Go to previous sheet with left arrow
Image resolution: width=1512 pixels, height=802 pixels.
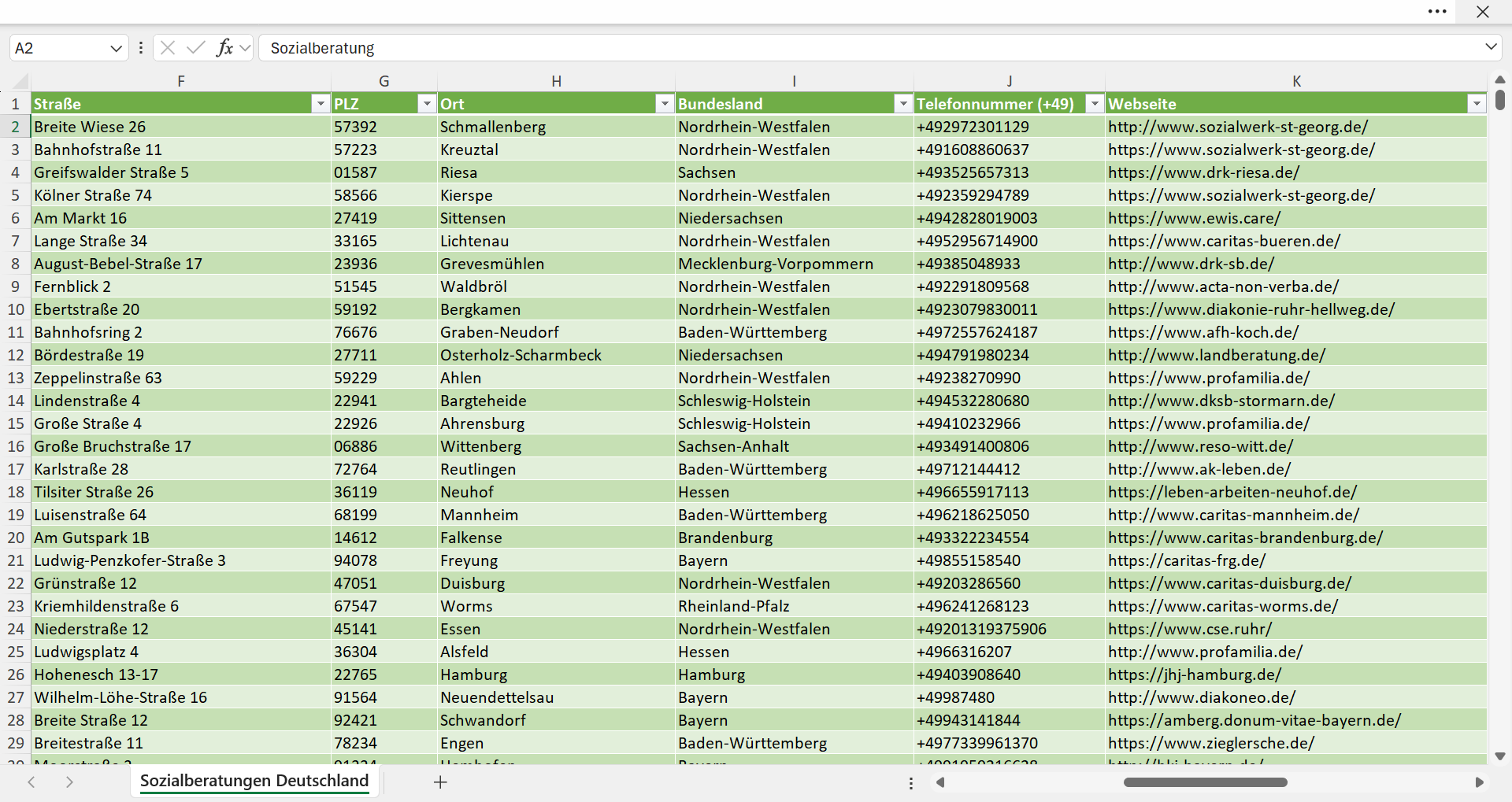point(31,782)
